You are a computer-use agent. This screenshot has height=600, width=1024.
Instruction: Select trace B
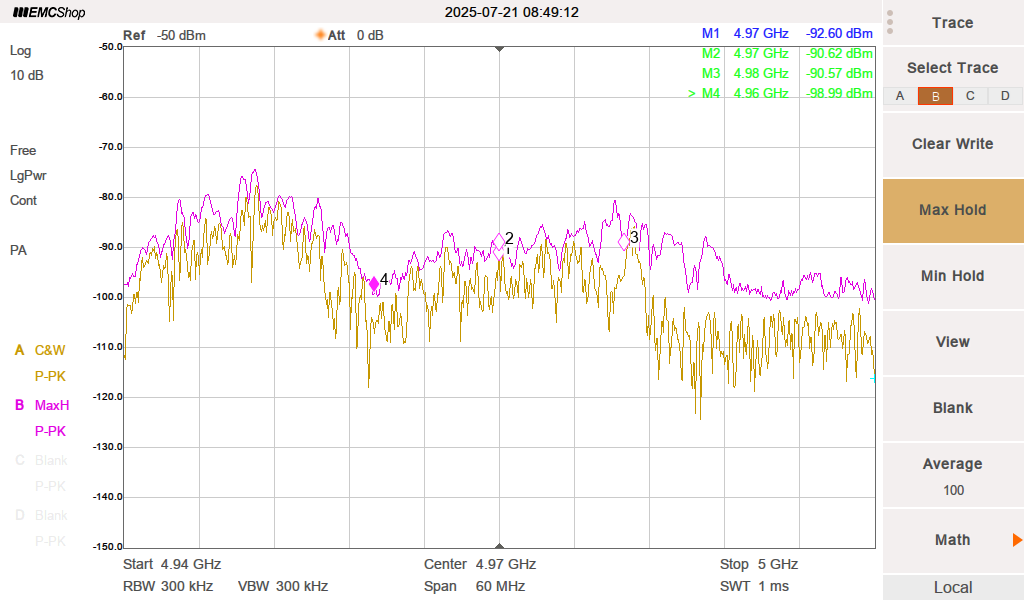(x=935, y=96)
